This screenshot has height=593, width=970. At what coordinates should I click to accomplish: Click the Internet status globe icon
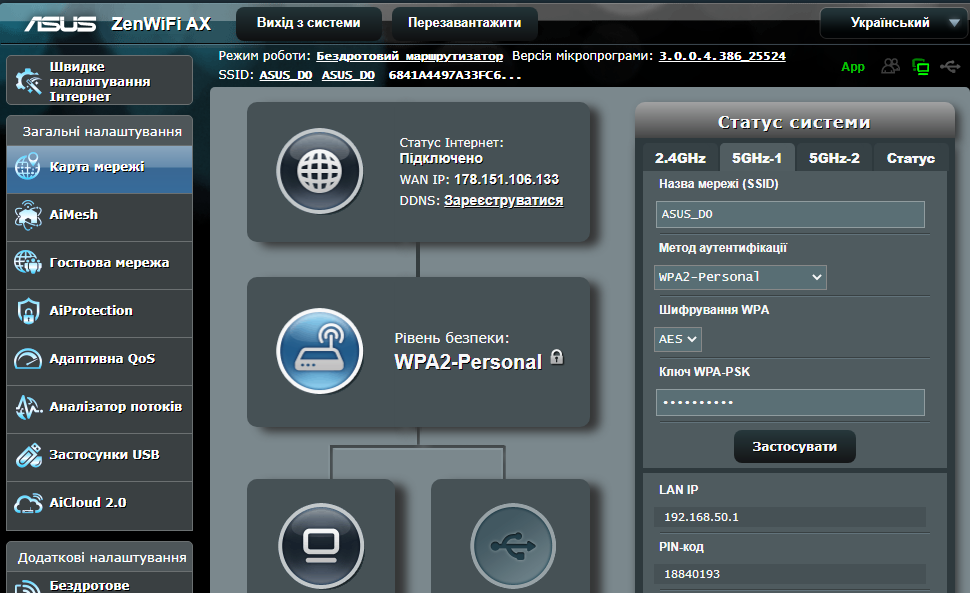pos(319,171)
